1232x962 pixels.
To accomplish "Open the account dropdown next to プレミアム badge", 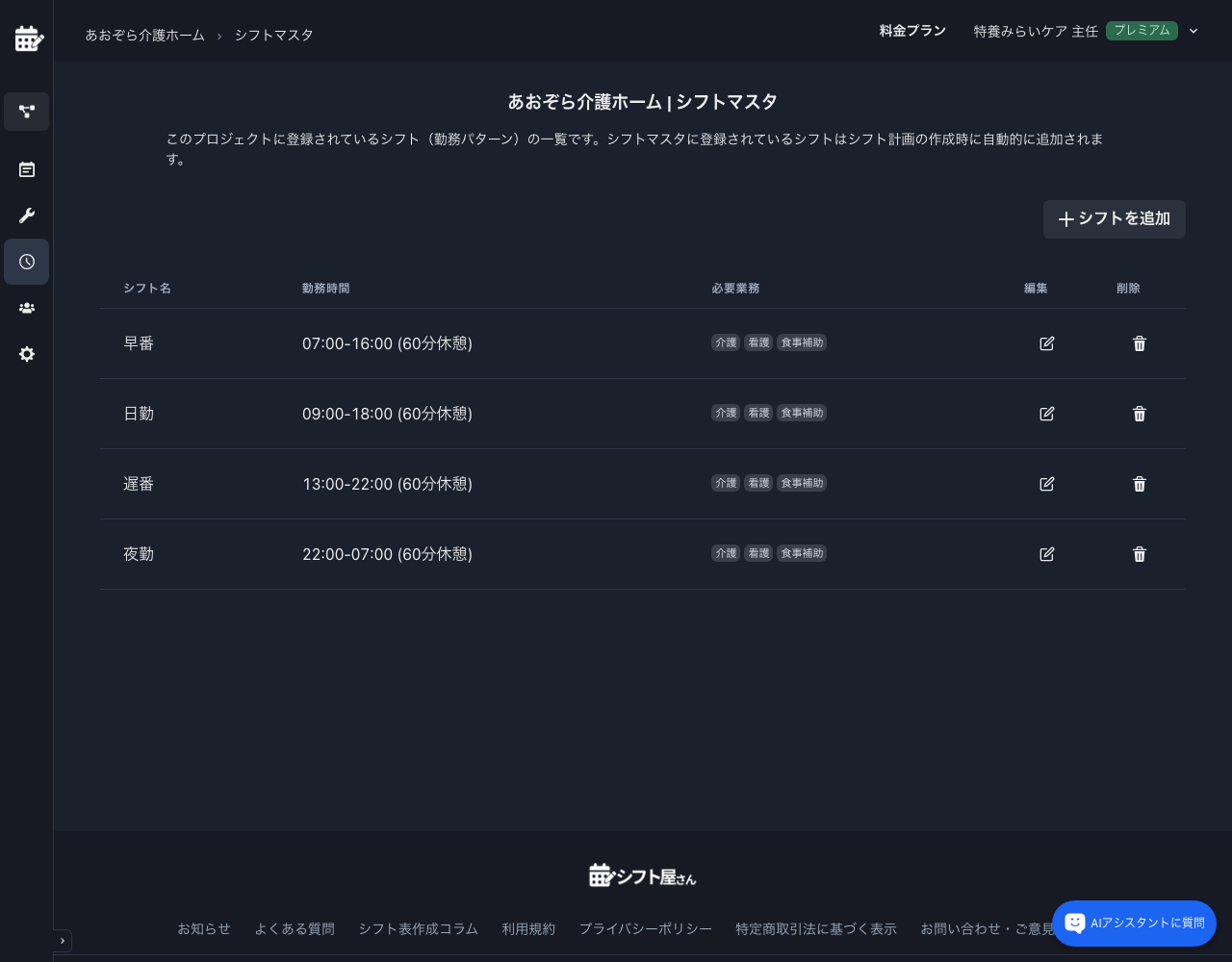I will [x=1193, y=31].
